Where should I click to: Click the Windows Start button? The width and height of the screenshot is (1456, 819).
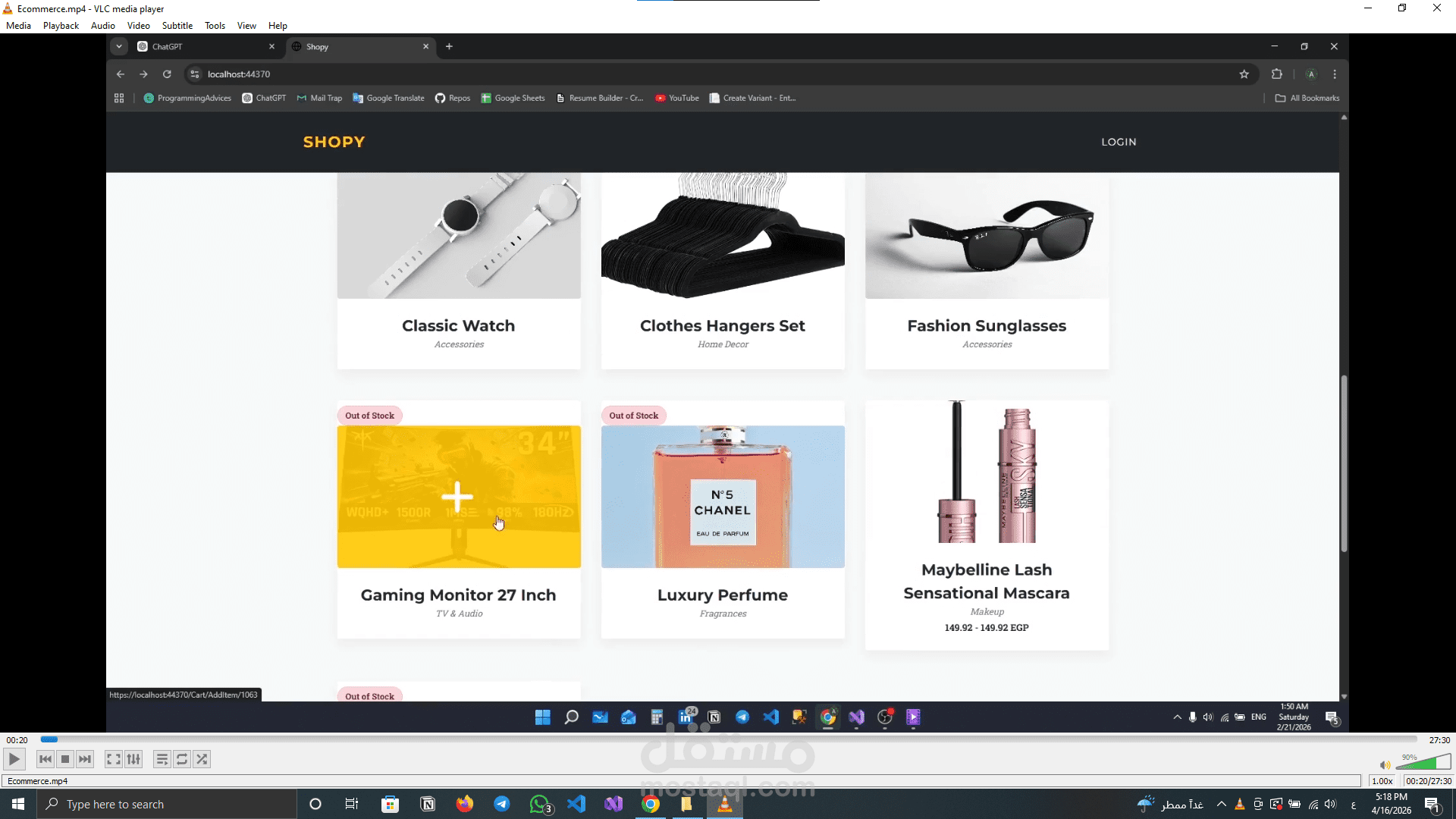tap(18, 804)
